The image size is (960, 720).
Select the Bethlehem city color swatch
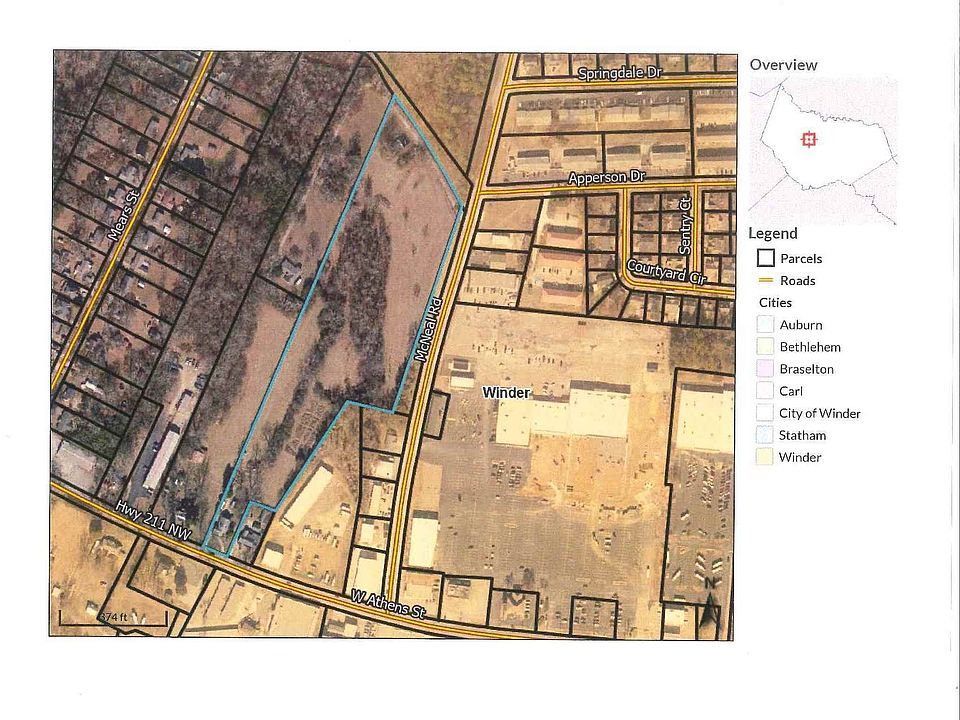click(765, 347)
